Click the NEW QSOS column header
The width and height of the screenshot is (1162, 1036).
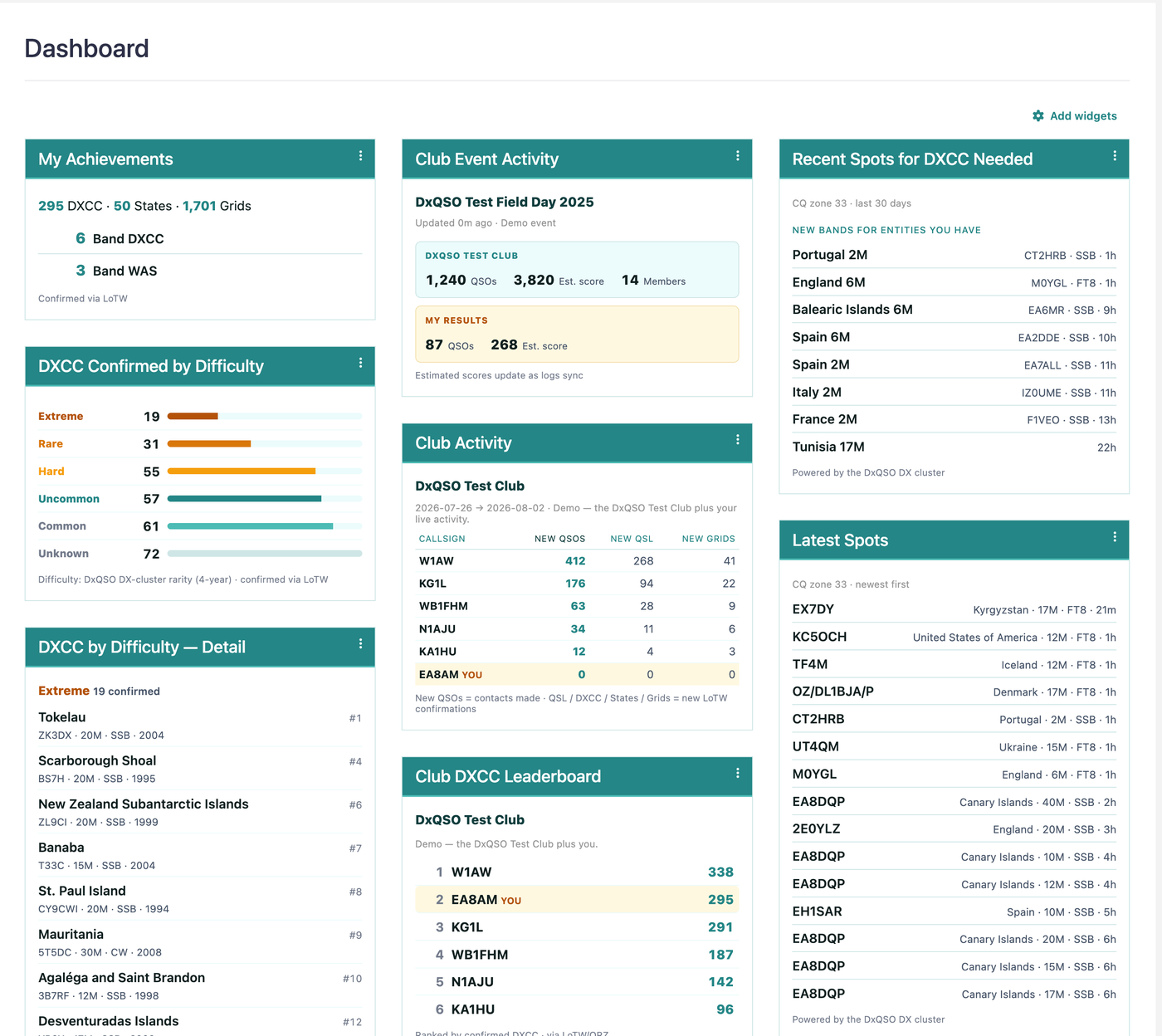click(x=559, y=539)
